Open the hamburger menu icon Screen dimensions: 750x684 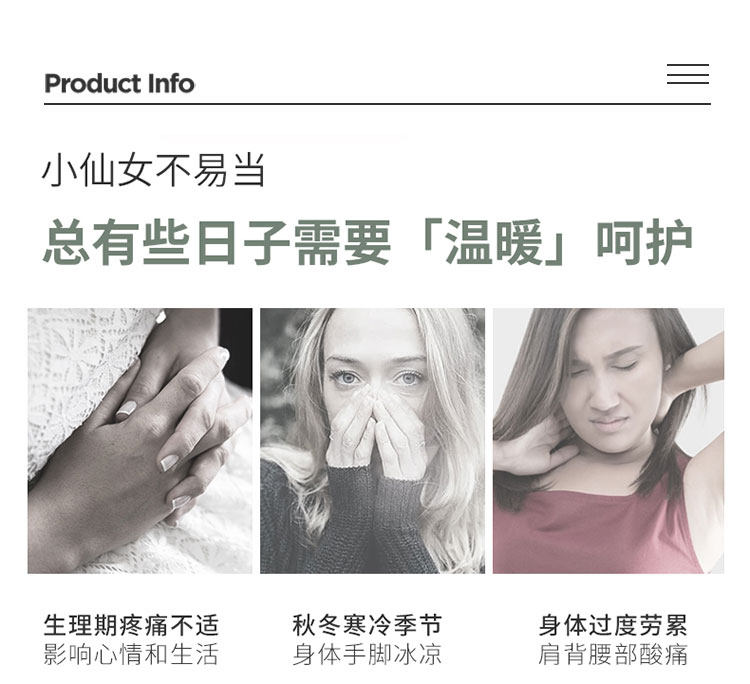coord(688,74)
